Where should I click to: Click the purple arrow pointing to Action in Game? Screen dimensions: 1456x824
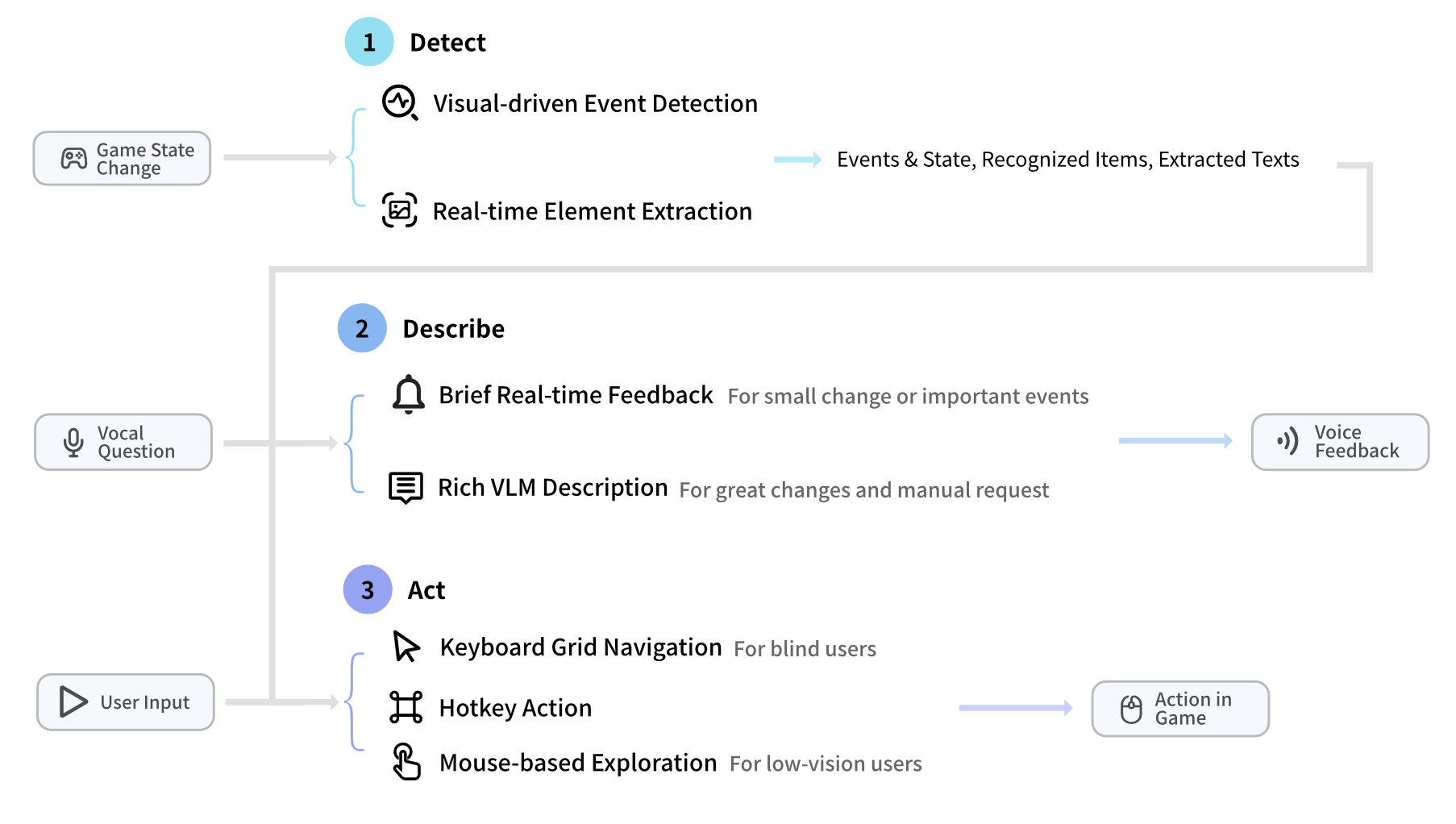pyautogui.click(x=1015, y=708)
